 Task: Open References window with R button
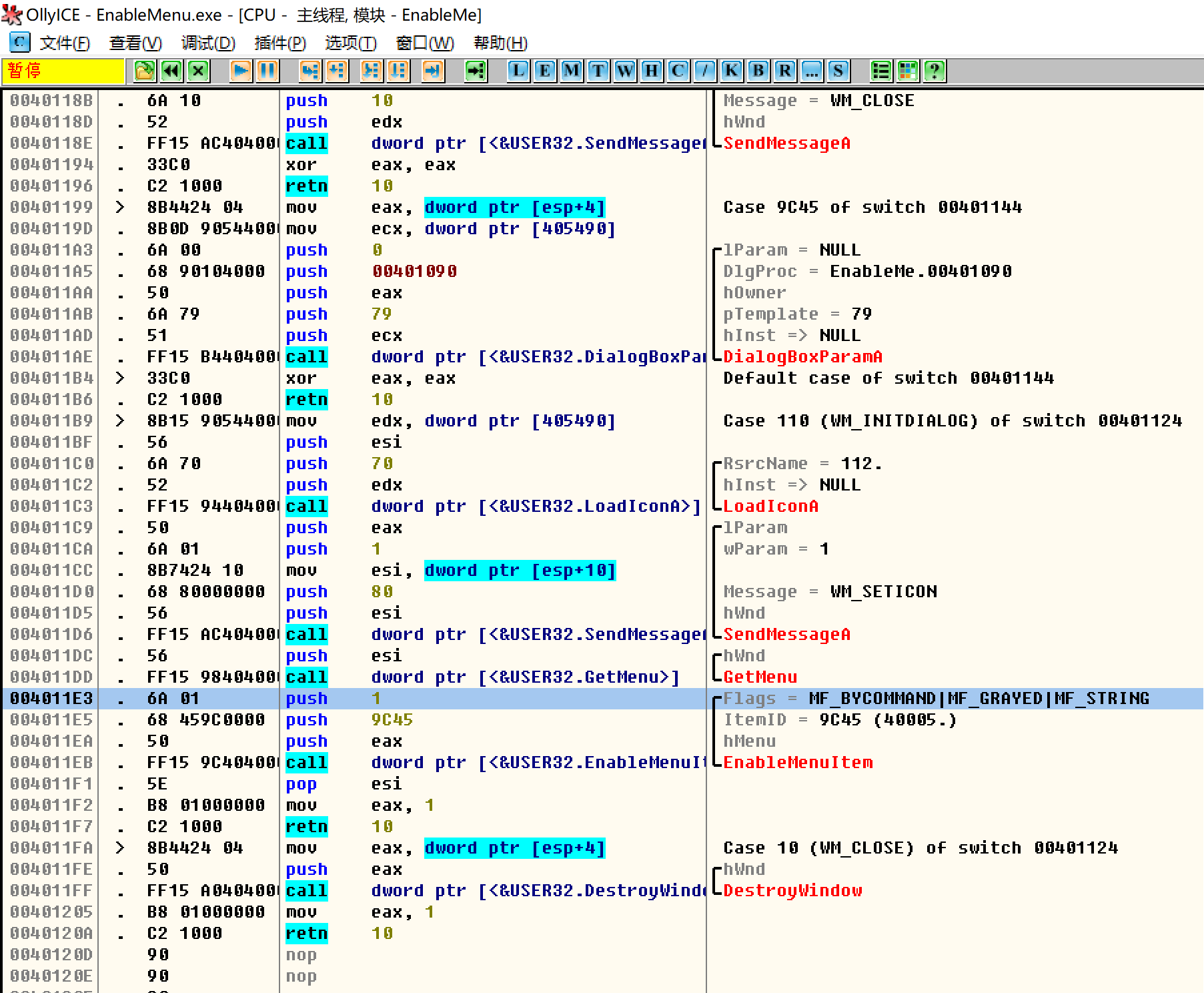click(785, 71)
